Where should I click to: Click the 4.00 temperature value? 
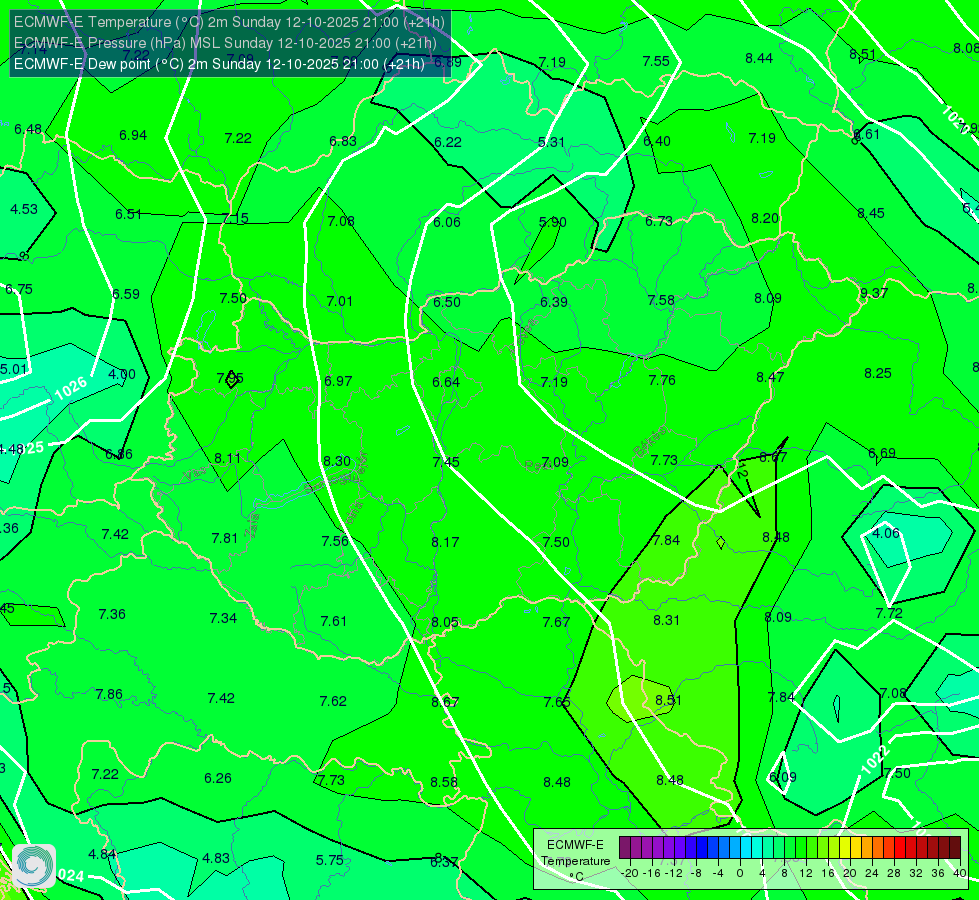pos(122,375)
